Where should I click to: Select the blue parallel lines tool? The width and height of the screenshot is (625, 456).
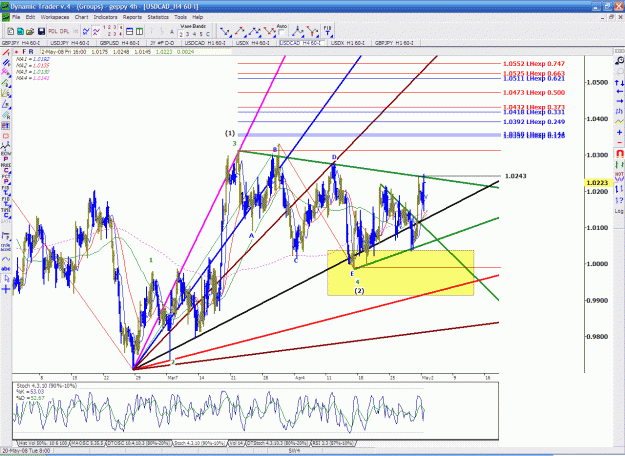tap(6, 63)
